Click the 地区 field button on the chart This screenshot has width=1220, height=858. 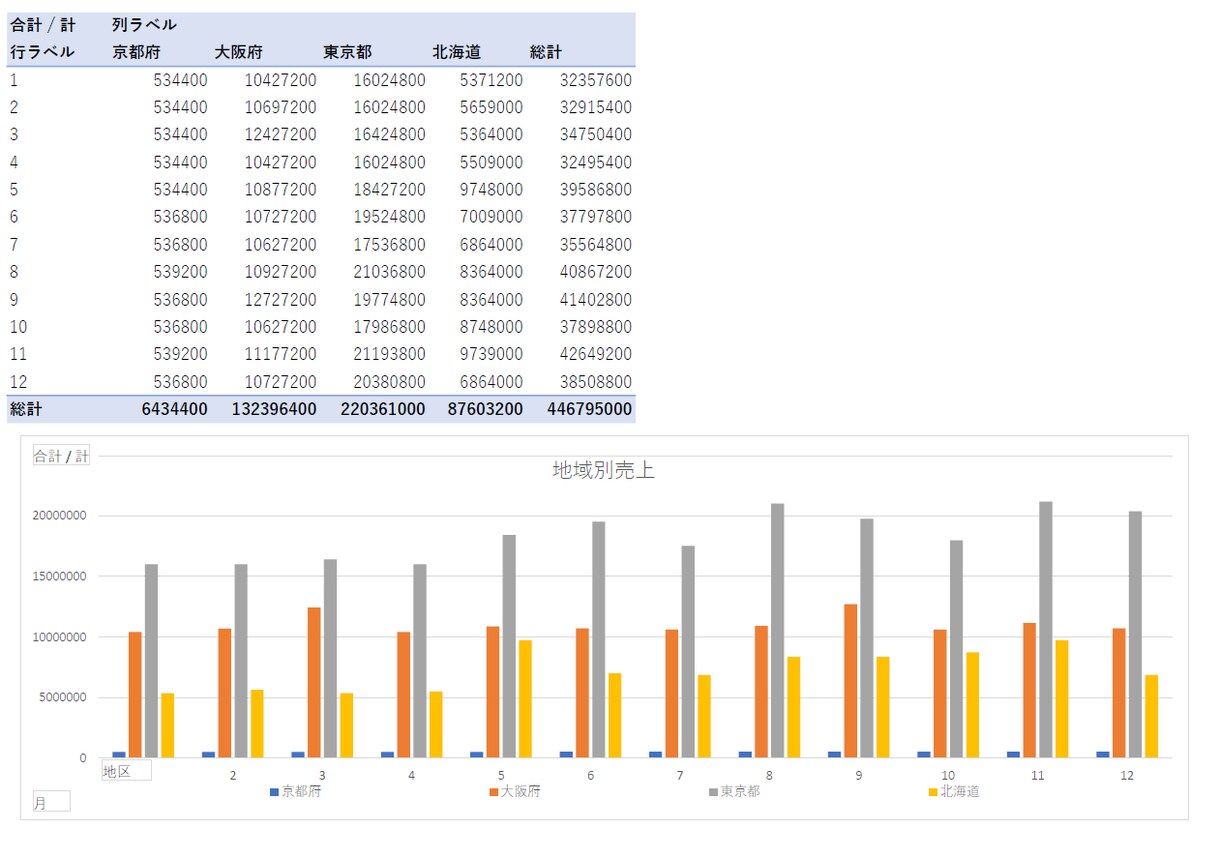tap(126, 770)
